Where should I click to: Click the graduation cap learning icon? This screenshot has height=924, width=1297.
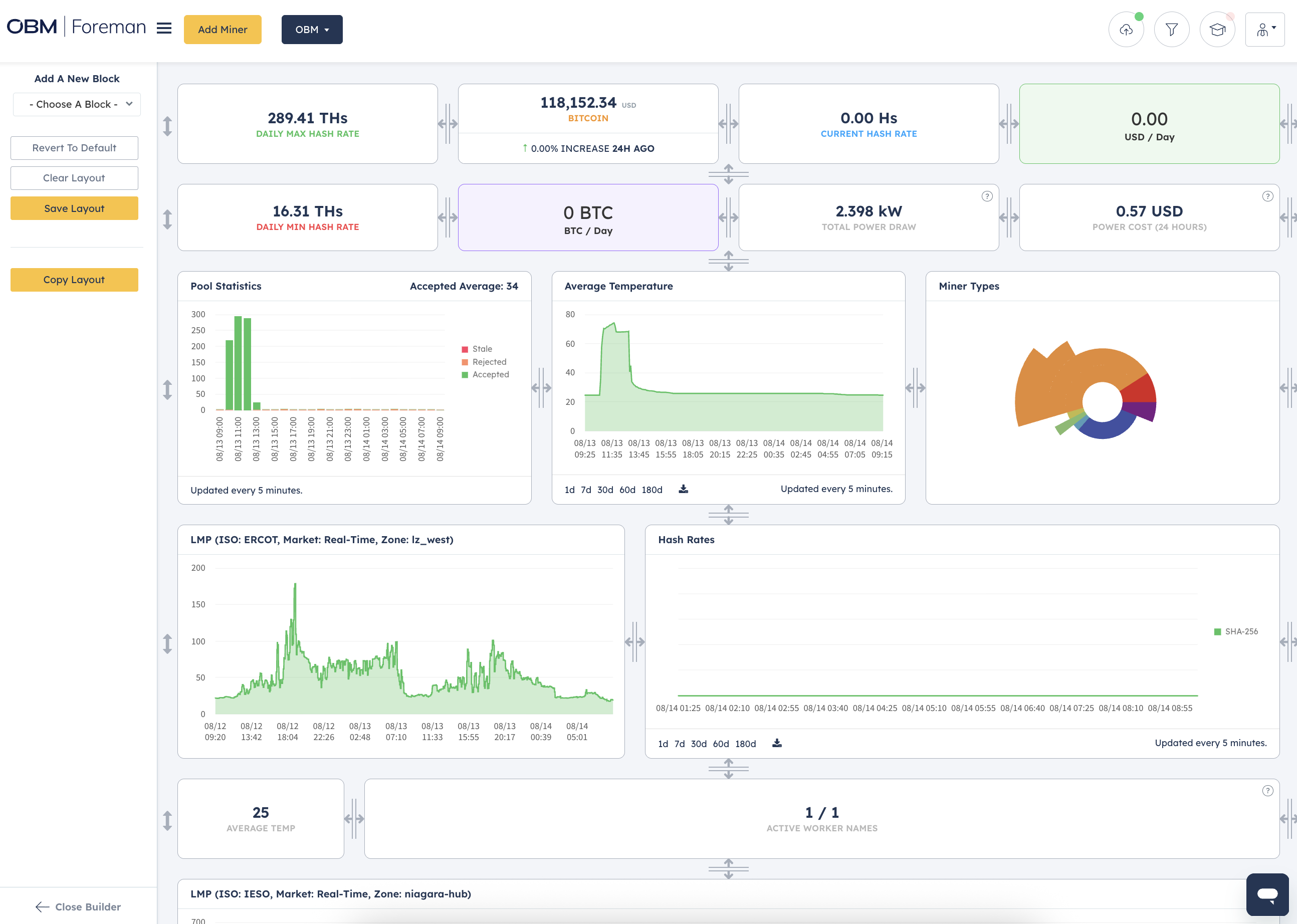point(1217,29)
